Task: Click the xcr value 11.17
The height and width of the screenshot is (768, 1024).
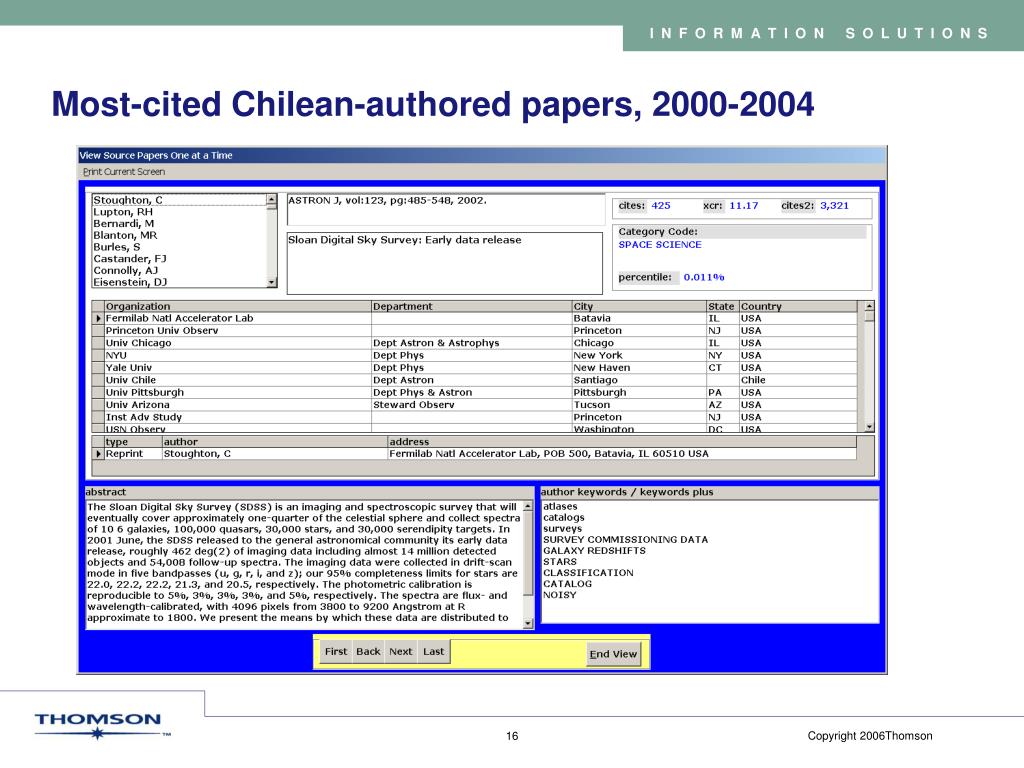Action: point(744,206)
